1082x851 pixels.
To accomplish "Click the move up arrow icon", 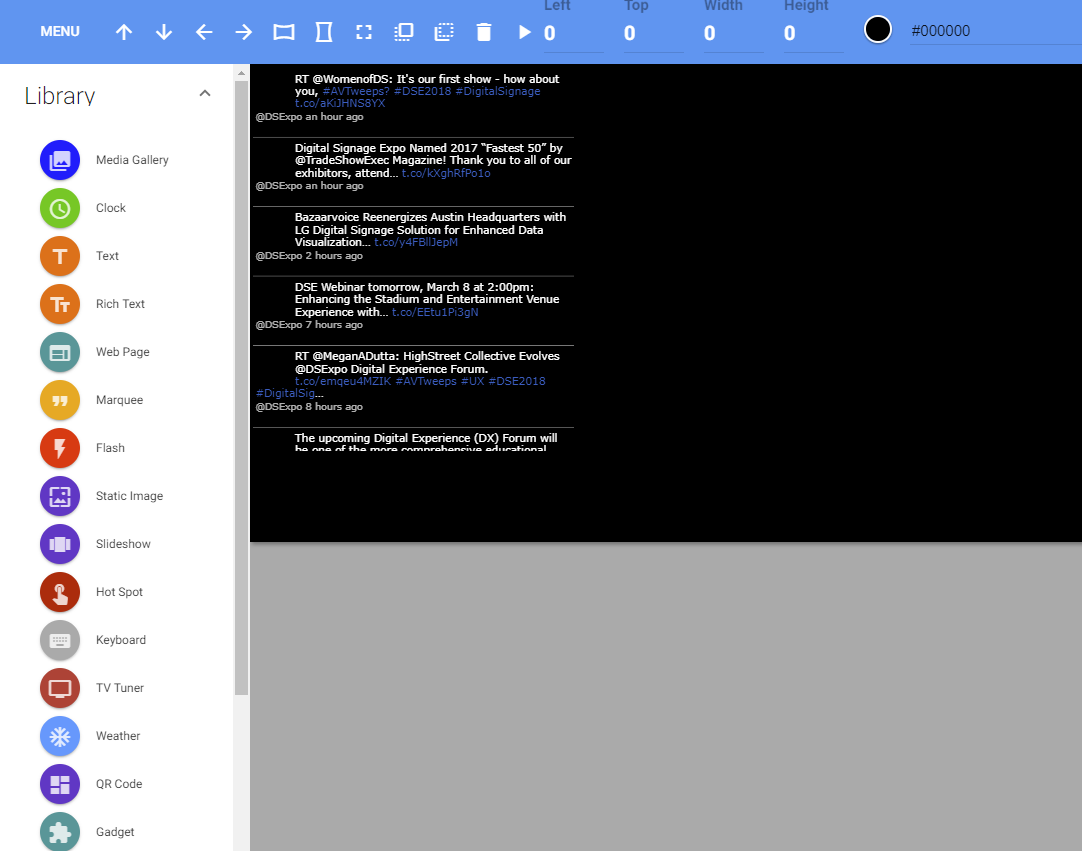I will (124, 32).
